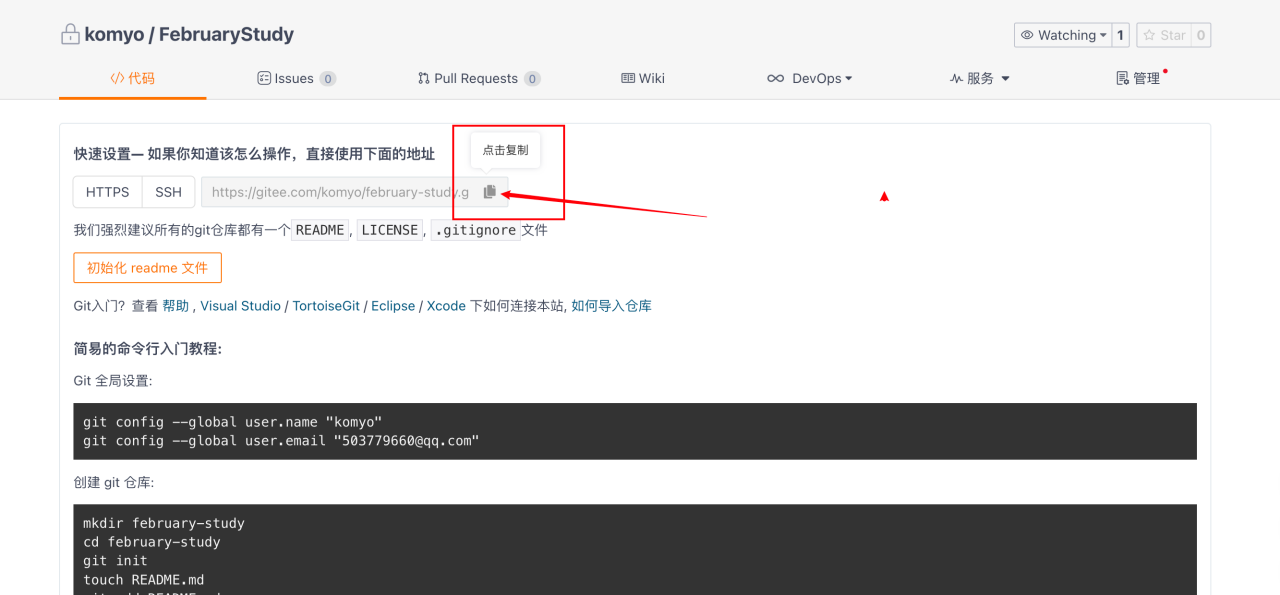Click the komyo owner link
Screen dimensions: 1280x595
(115, 35)
